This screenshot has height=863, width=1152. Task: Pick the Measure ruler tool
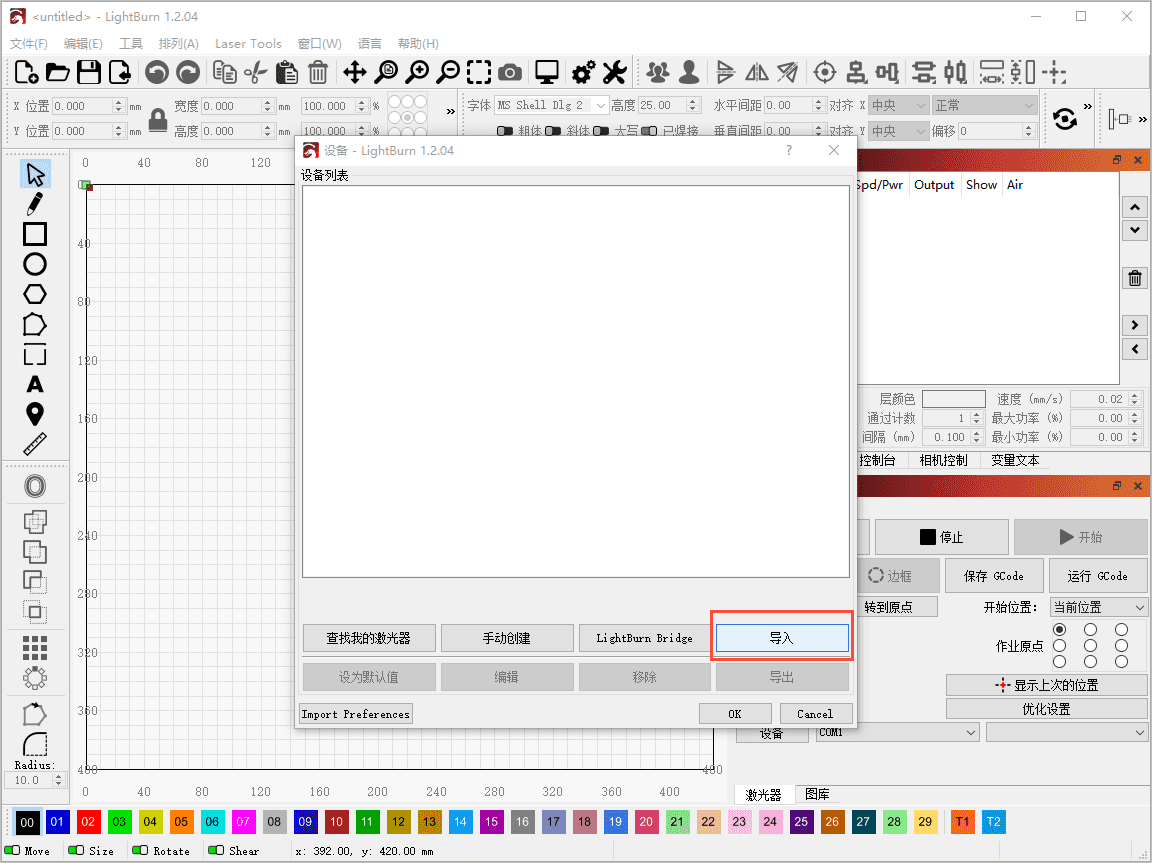[x=35, y=444]
